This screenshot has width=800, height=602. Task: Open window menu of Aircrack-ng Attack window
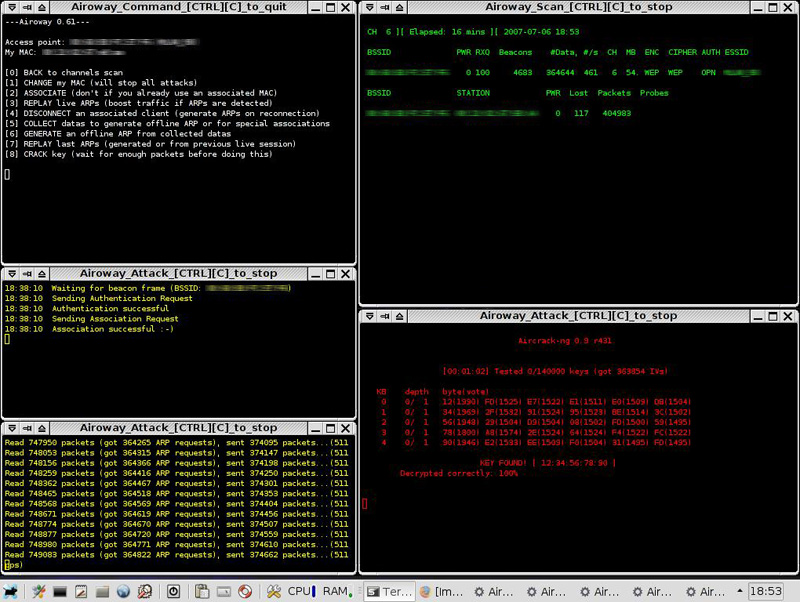(370, 316)
